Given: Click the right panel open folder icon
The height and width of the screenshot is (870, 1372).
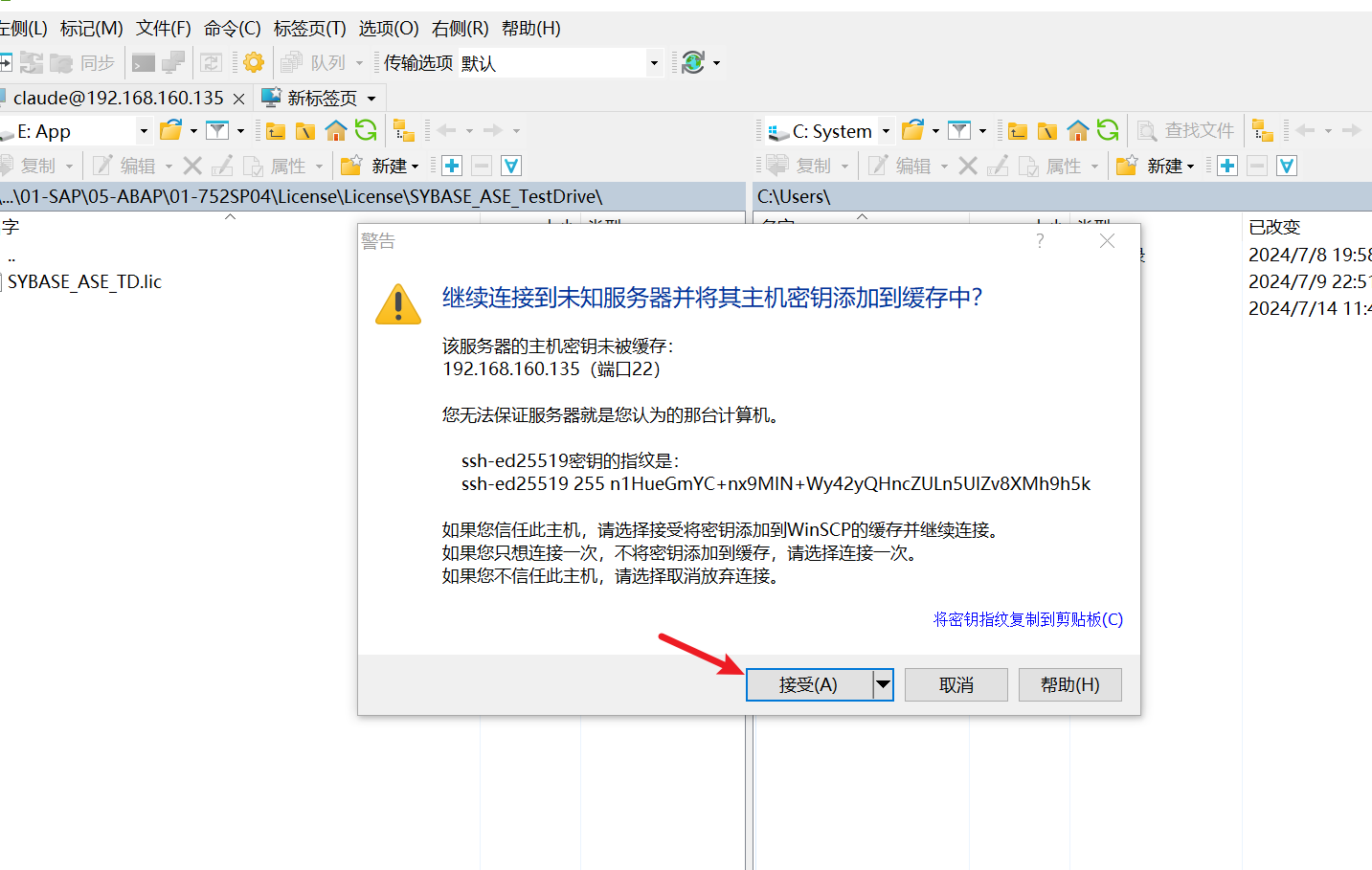Looking at the screenshot, I should coord(913,131).
